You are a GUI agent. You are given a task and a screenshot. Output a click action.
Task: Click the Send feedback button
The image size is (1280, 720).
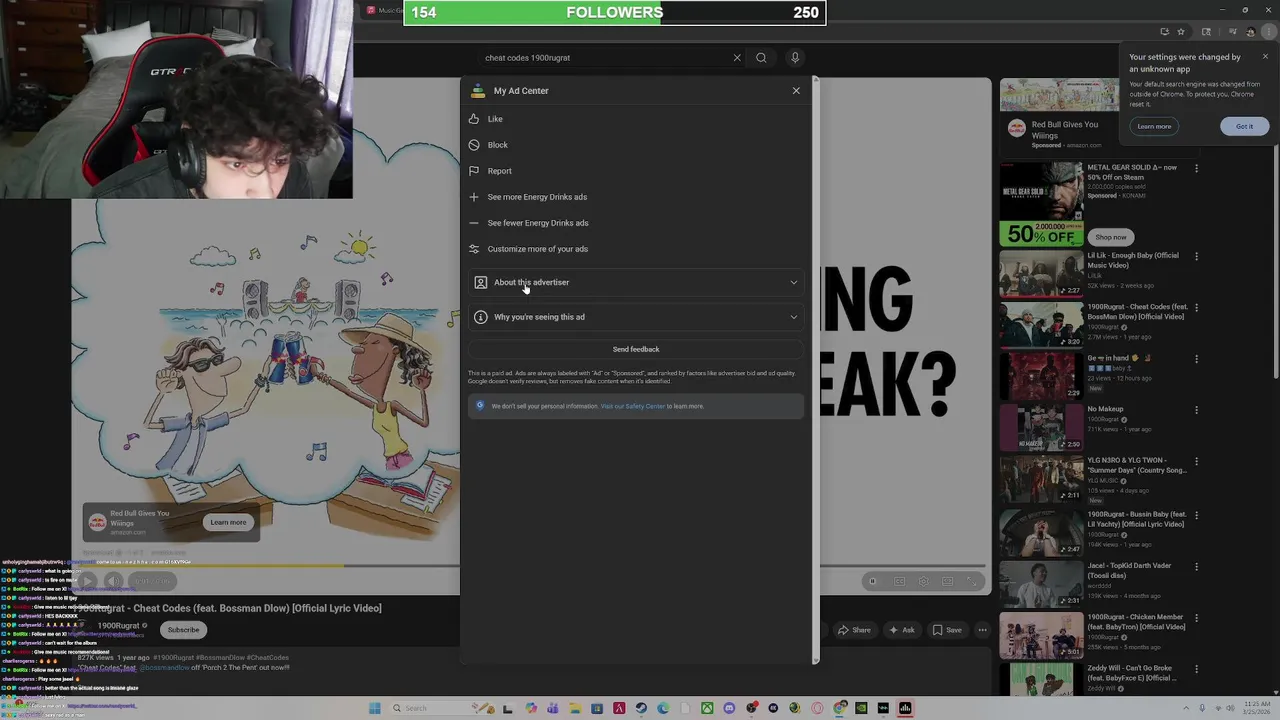point(636,349)
